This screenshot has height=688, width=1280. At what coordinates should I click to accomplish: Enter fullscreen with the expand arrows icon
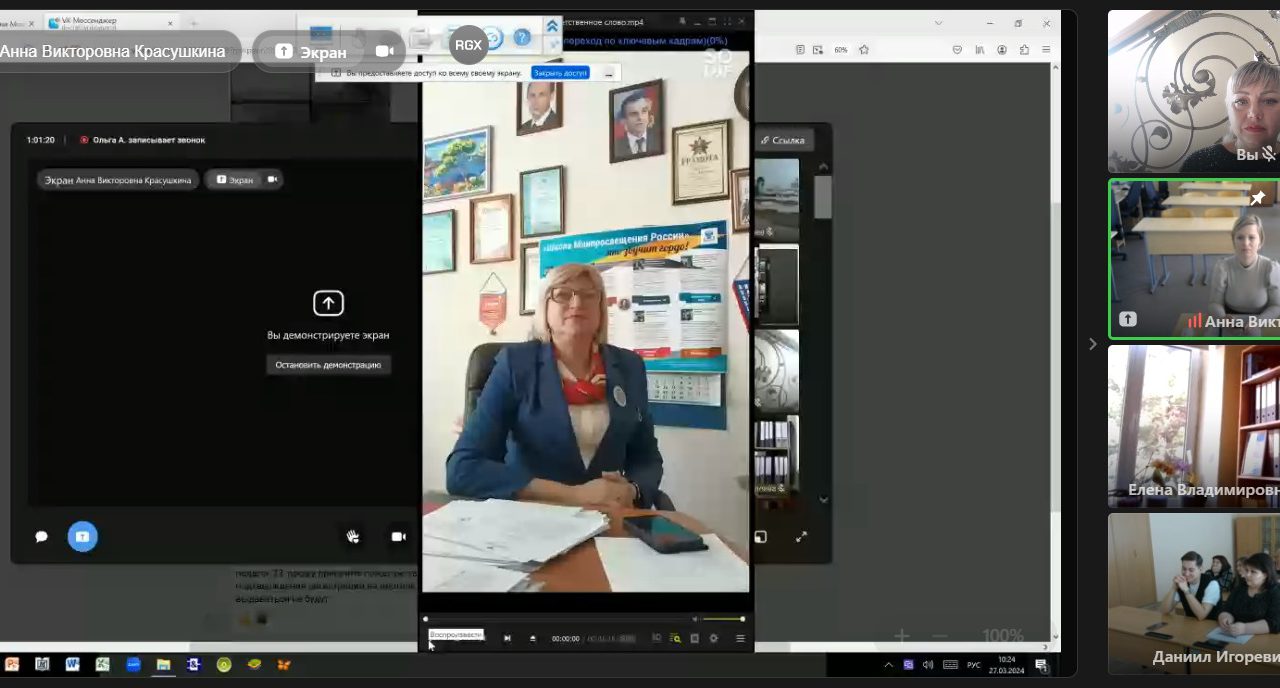801,537
